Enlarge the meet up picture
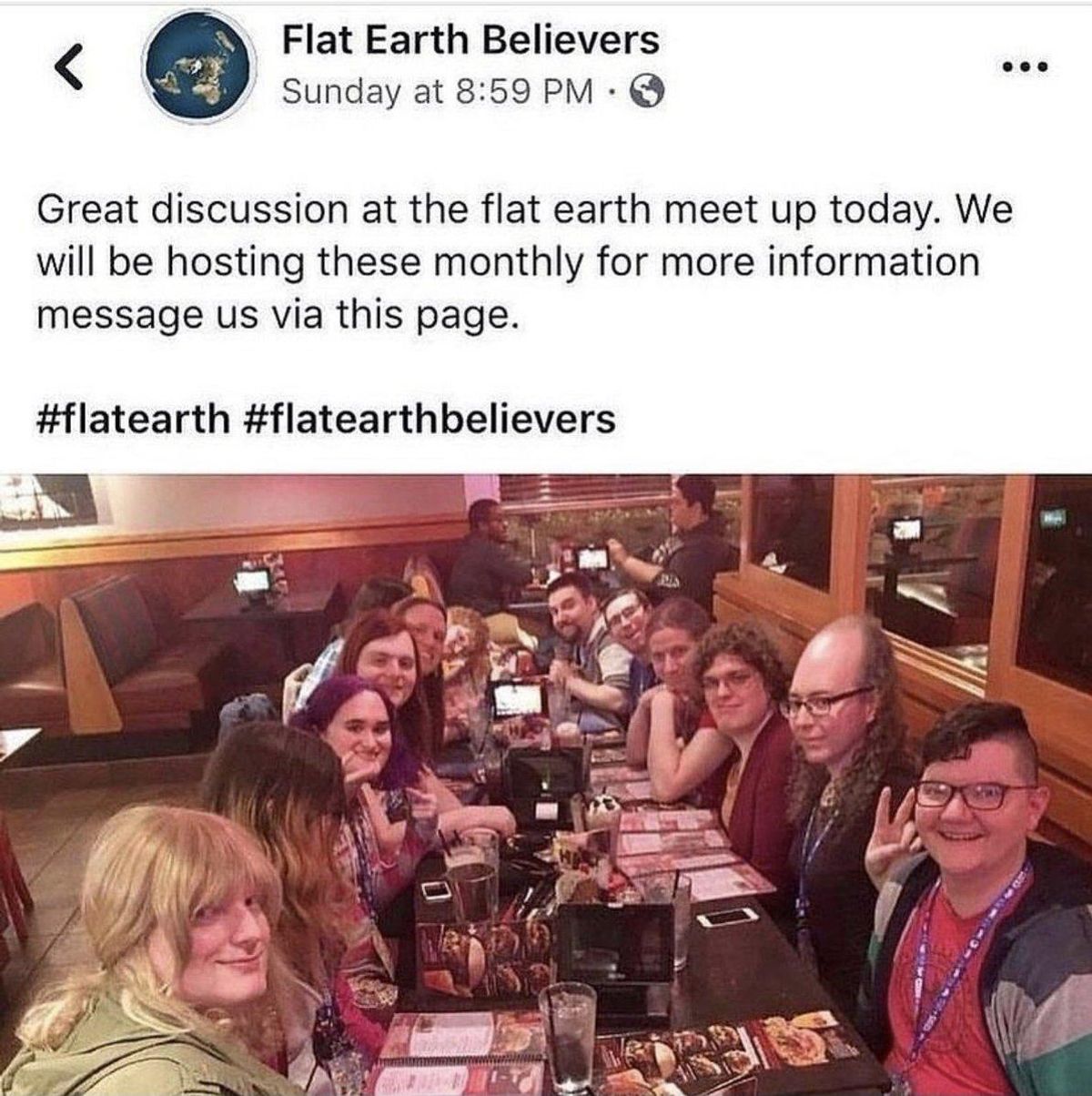1092x1096 pixels. pos(546,785)
